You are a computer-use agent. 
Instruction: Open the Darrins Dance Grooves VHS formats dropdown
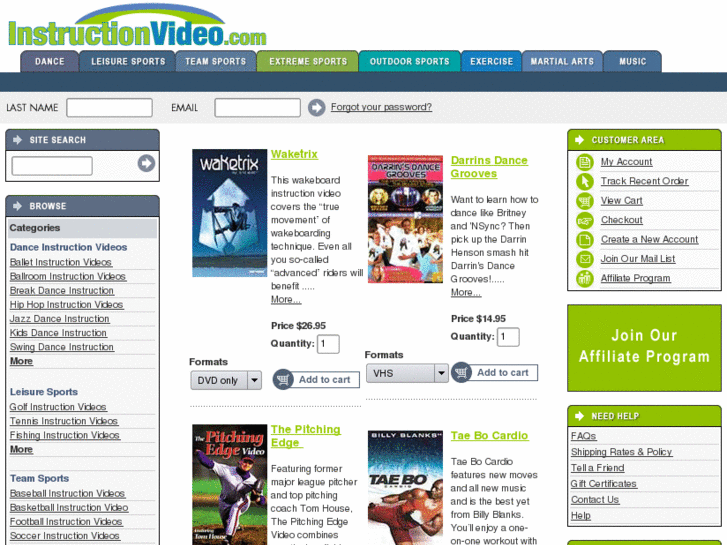coord(407,373)
